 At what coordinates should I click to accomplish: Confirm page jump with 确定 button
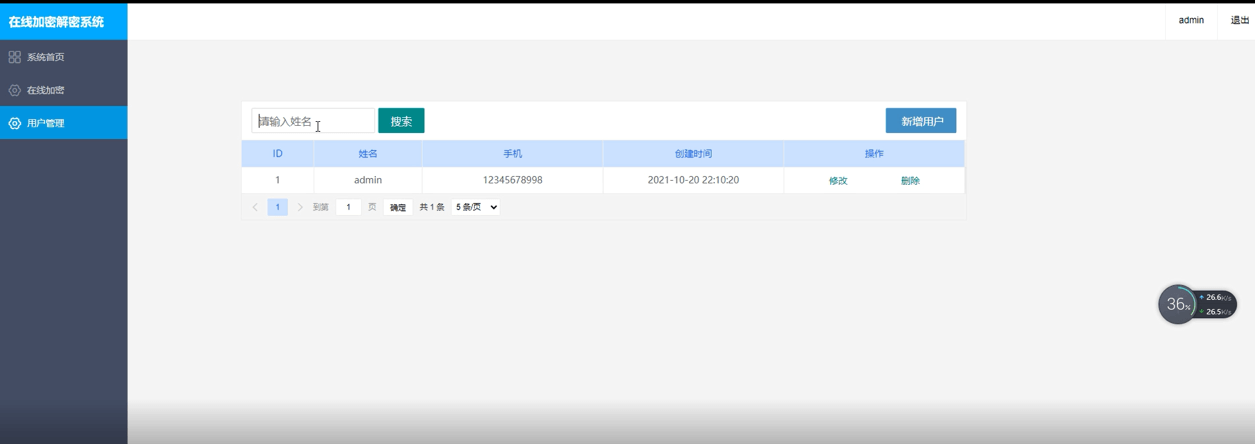pos(398,207)
